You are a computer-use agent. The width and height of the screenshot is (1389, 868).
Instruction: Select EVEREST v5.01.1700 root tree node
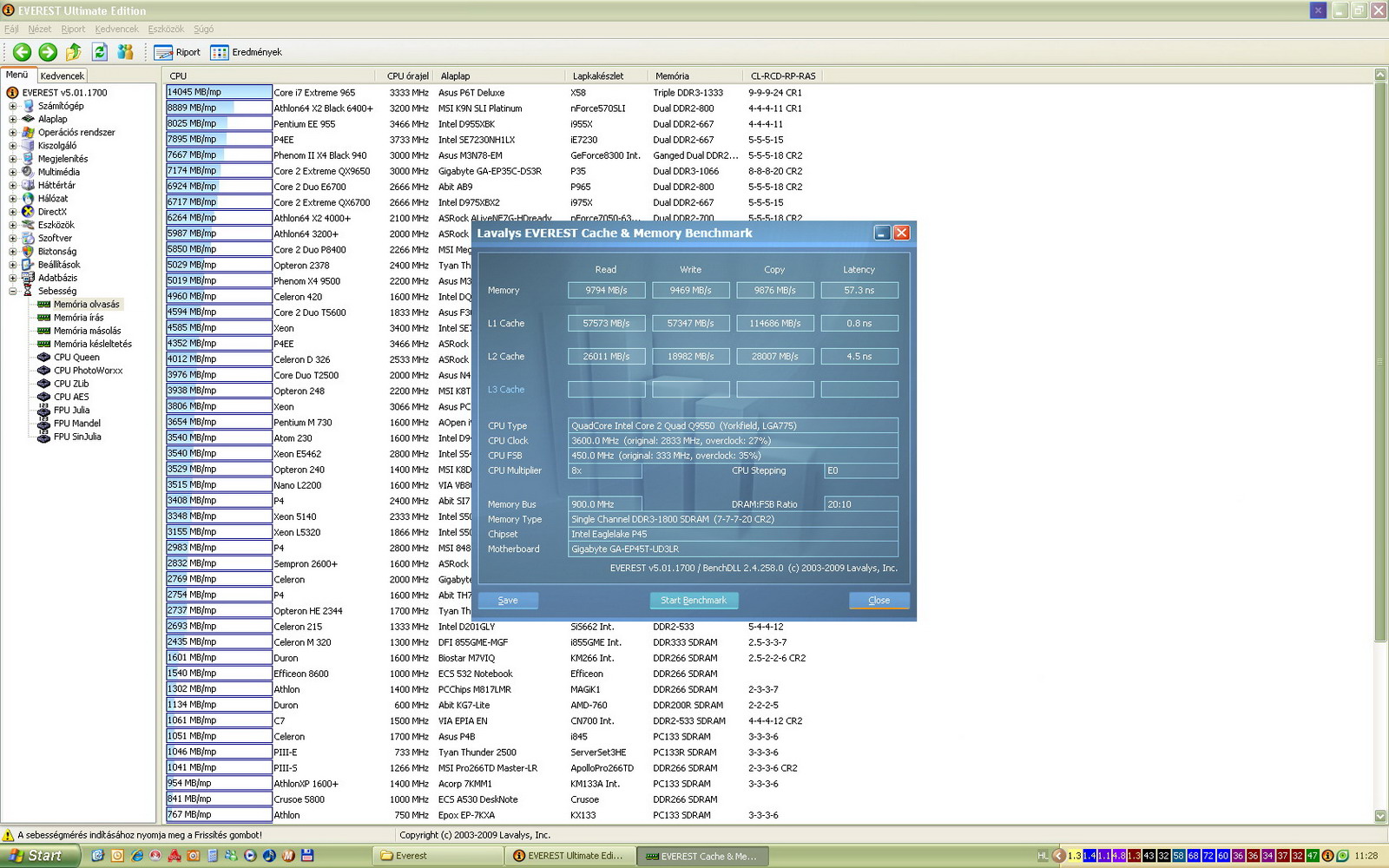(x=64, y=92)
